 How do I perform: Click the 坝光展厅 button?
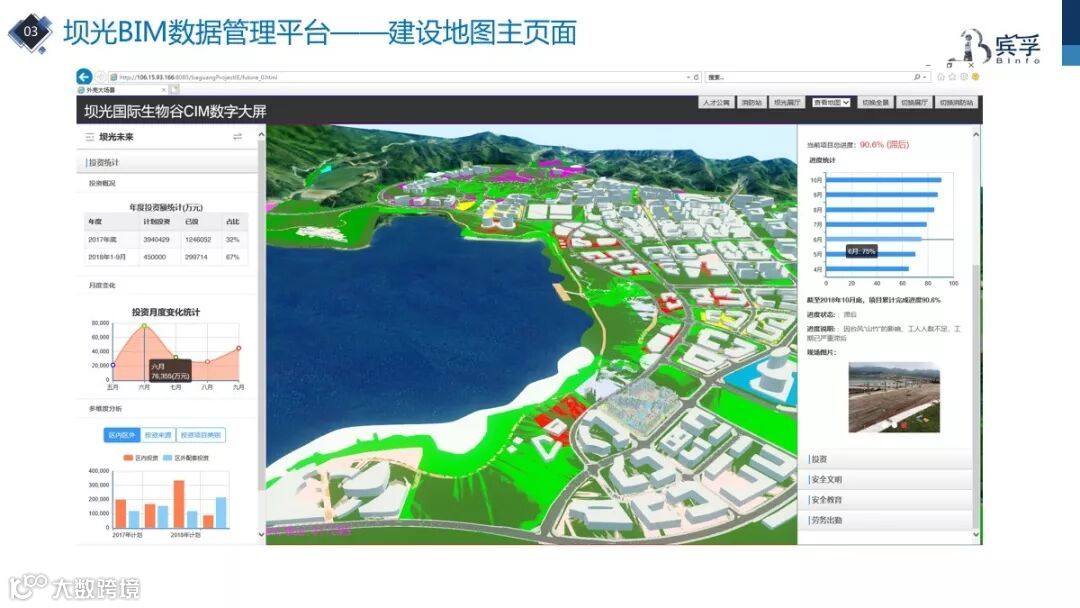pos(787,103)
